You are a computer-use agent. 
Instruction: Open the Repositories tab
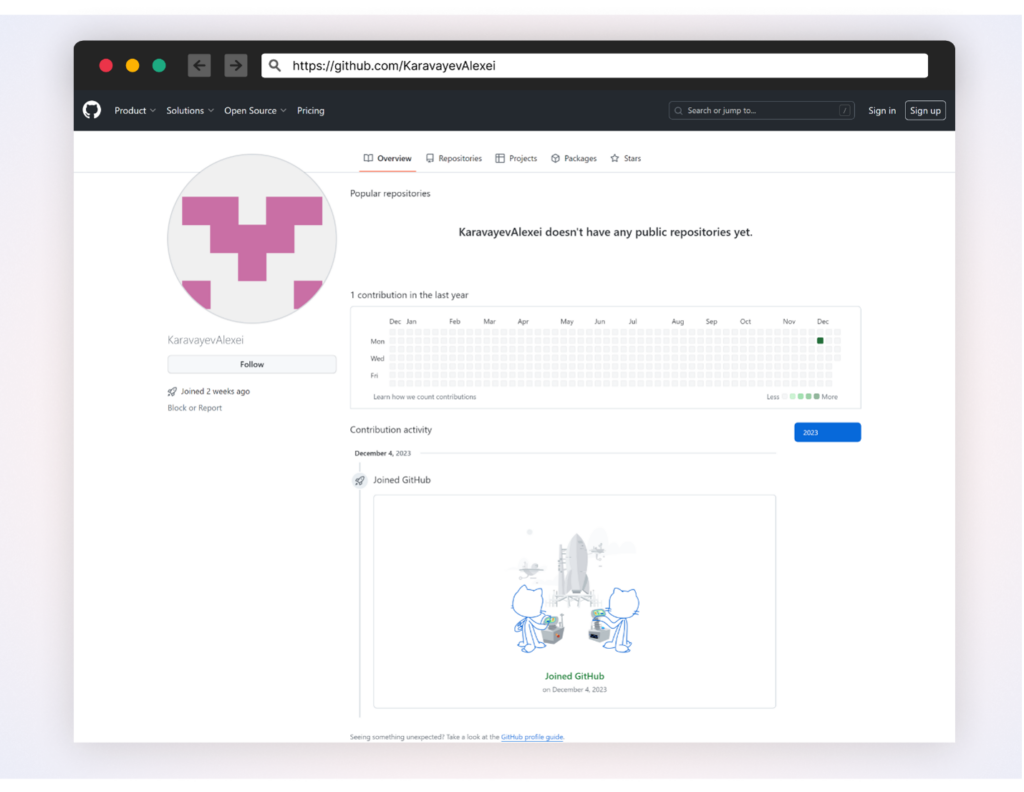tap(454, 158)
